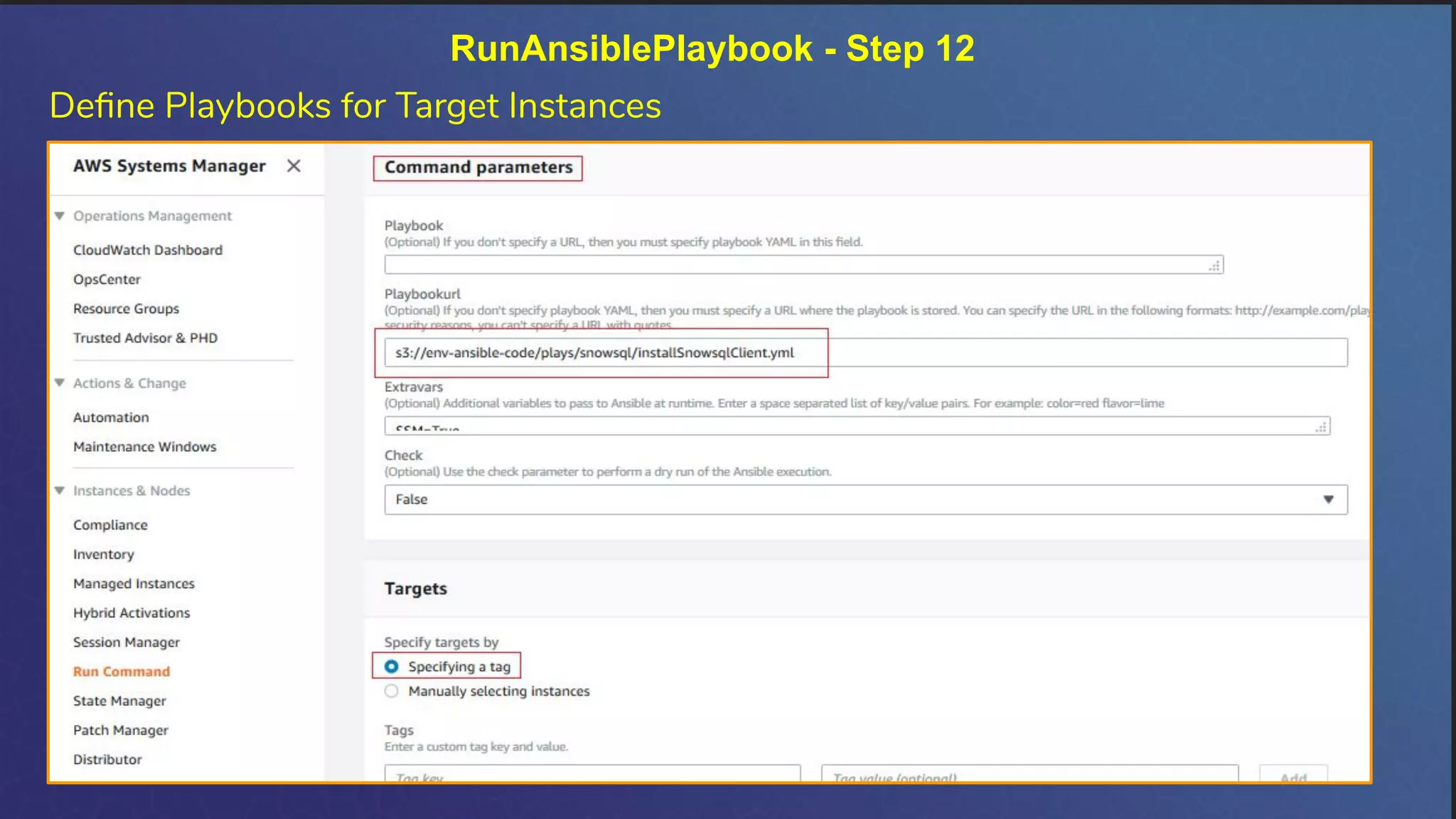The image size is (1456, 819).
Task: Open CloudWatch Dashboard
Action: click(x=148, y=250)
